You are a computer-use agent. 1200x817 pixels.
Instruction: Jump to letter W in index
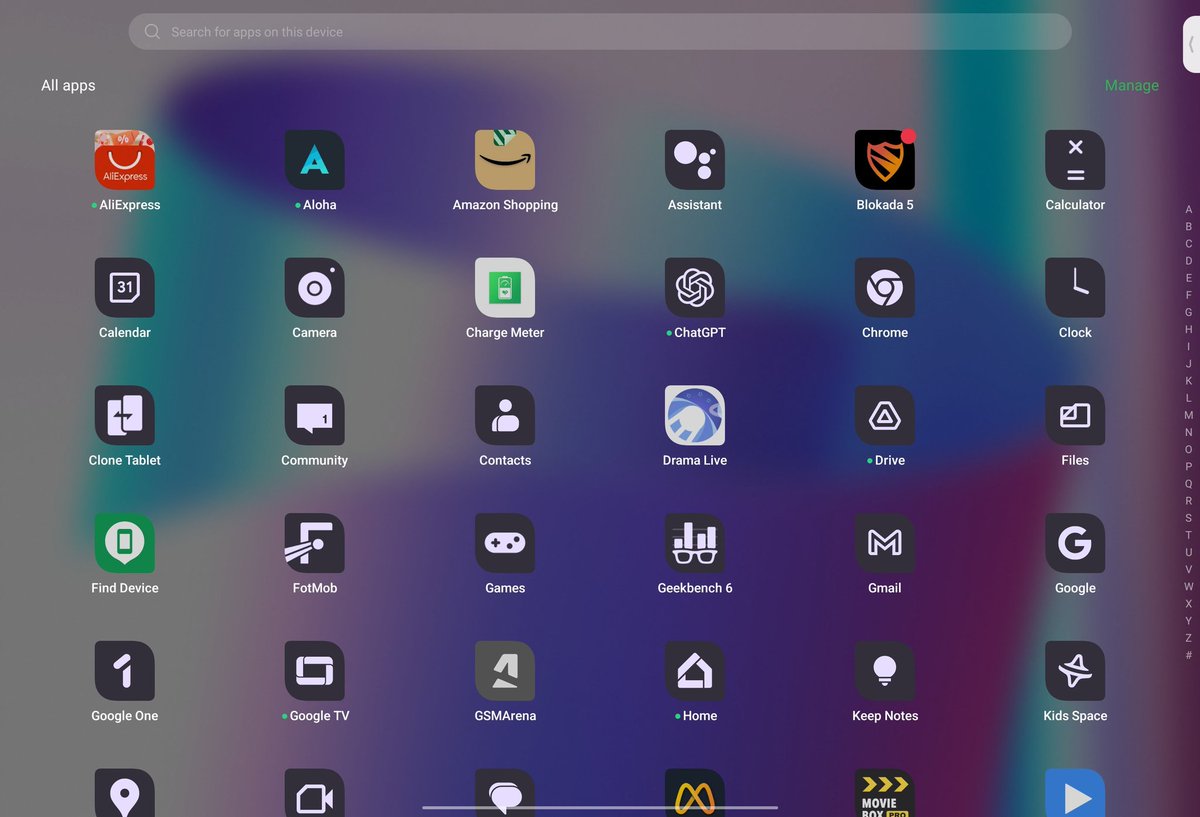tap(1189, 587)
